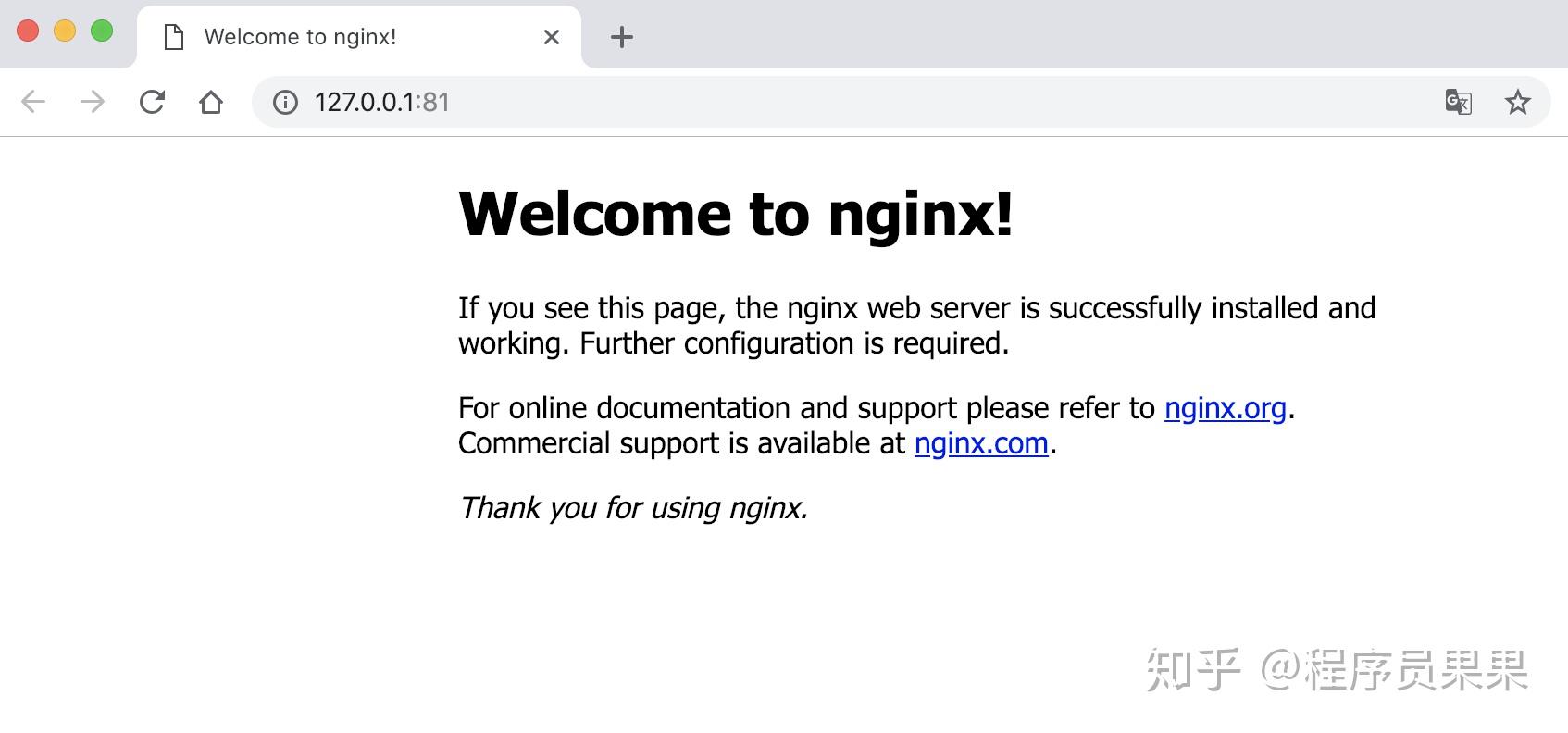The height and width of the screenshot is (733, 1568).
Task: Close the Welcome to nginx! tab
Action: coord(552,37)
